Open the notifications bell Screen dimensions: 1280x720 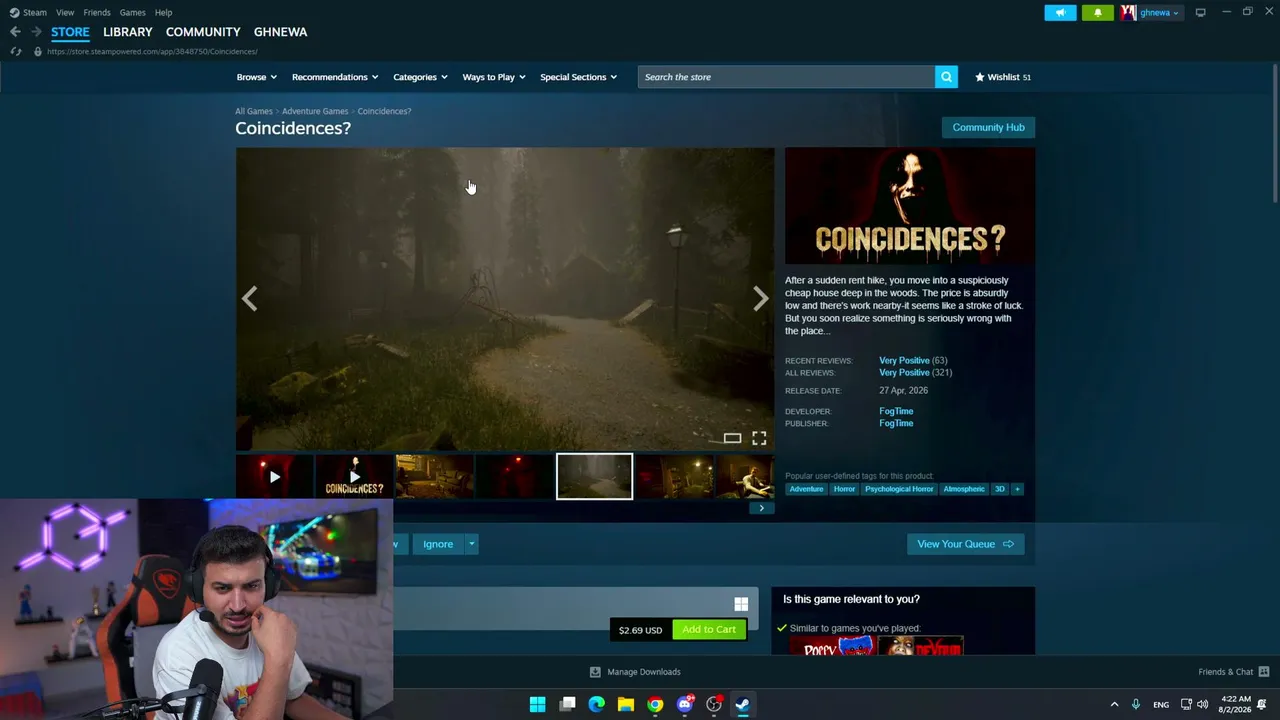[x=1097, y=12]
